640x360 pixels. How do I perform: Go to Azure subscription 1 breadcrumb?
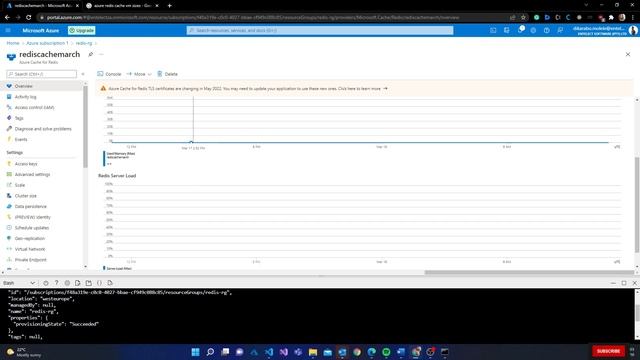47,43
